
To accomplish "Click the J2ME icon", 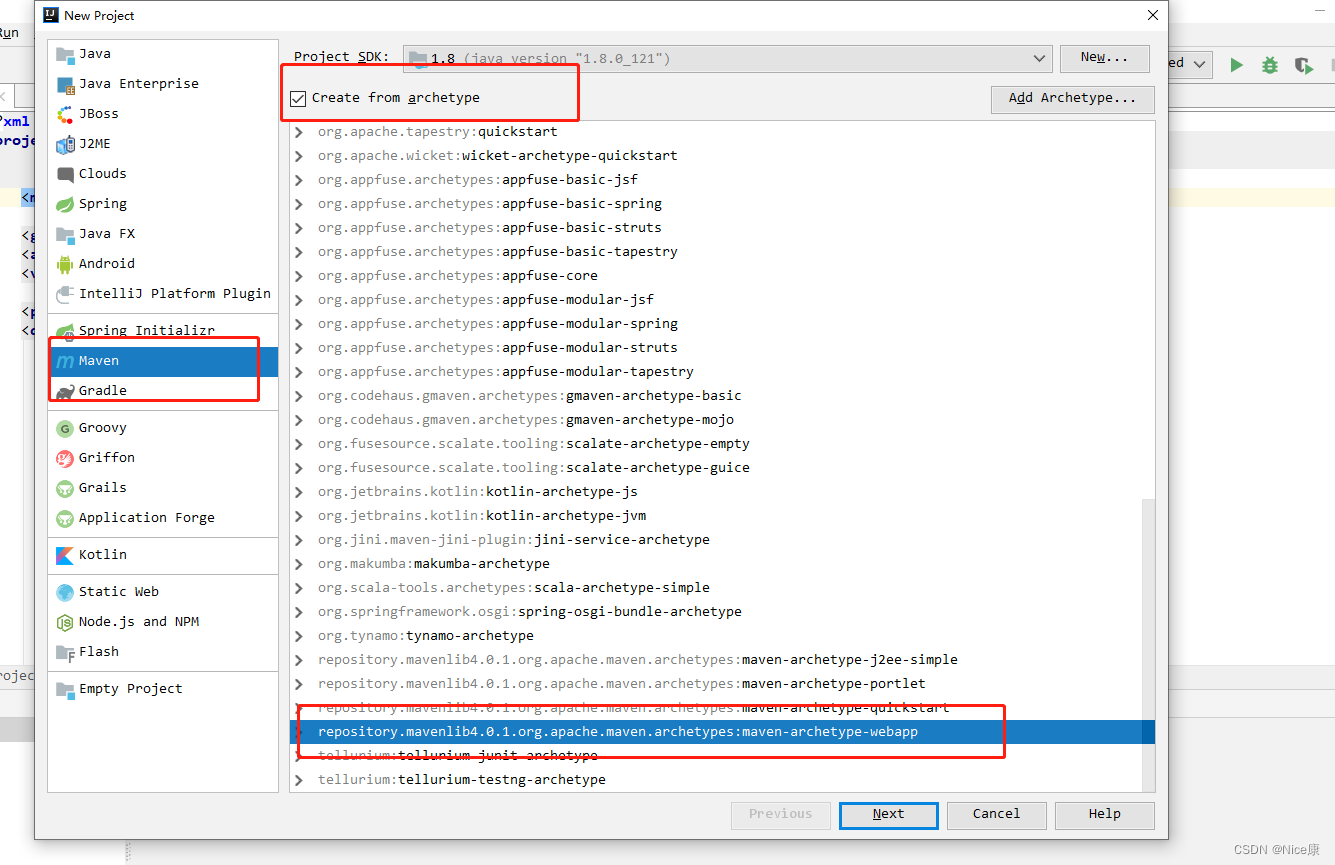I will (x=65, y=144).
